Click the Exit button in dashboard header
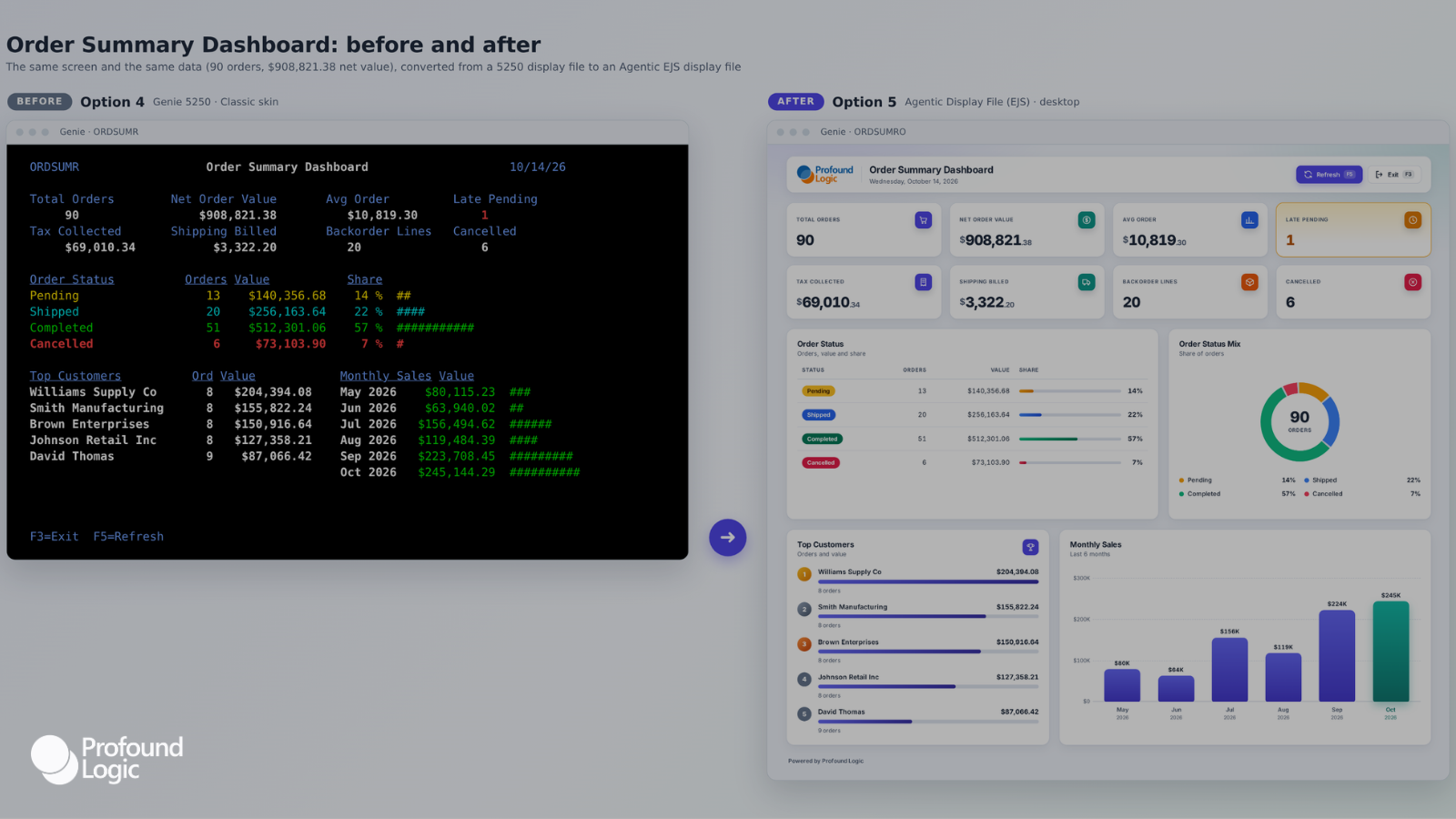 (x=1393, y=175)
